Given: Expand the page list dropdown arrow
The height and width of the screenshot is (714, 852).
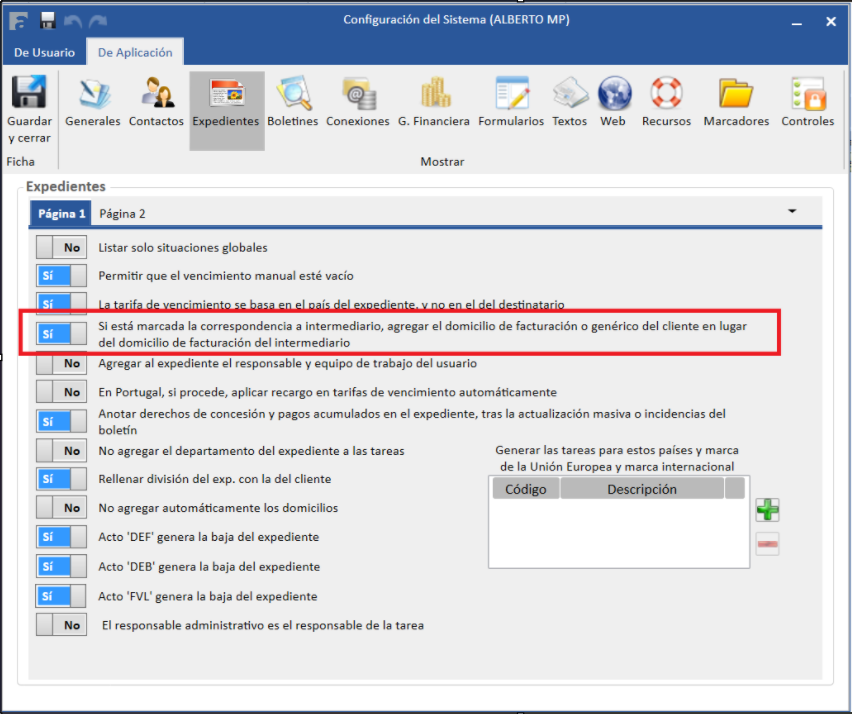Looking at the screenshot, I should coord(792,212).
